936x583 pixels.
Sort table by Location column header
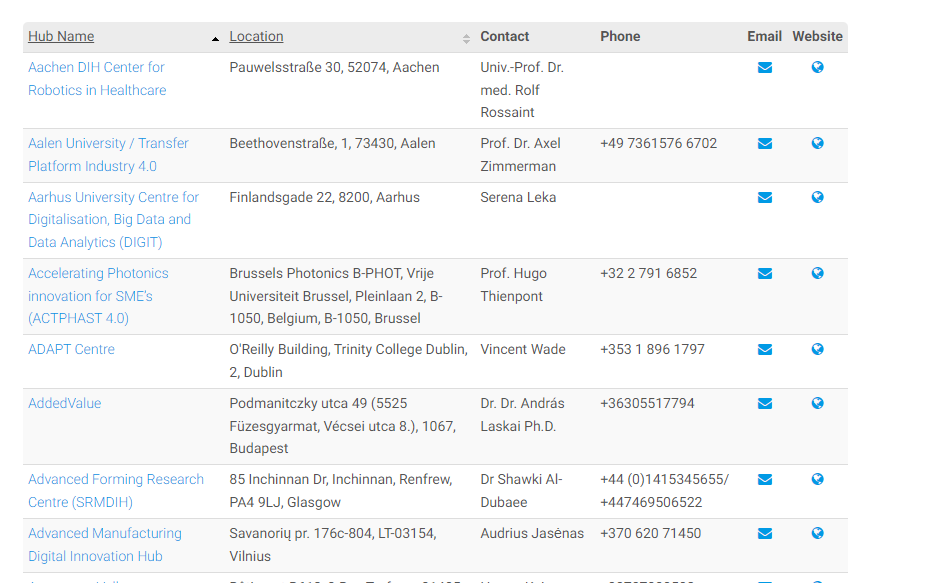coord(256,37)
